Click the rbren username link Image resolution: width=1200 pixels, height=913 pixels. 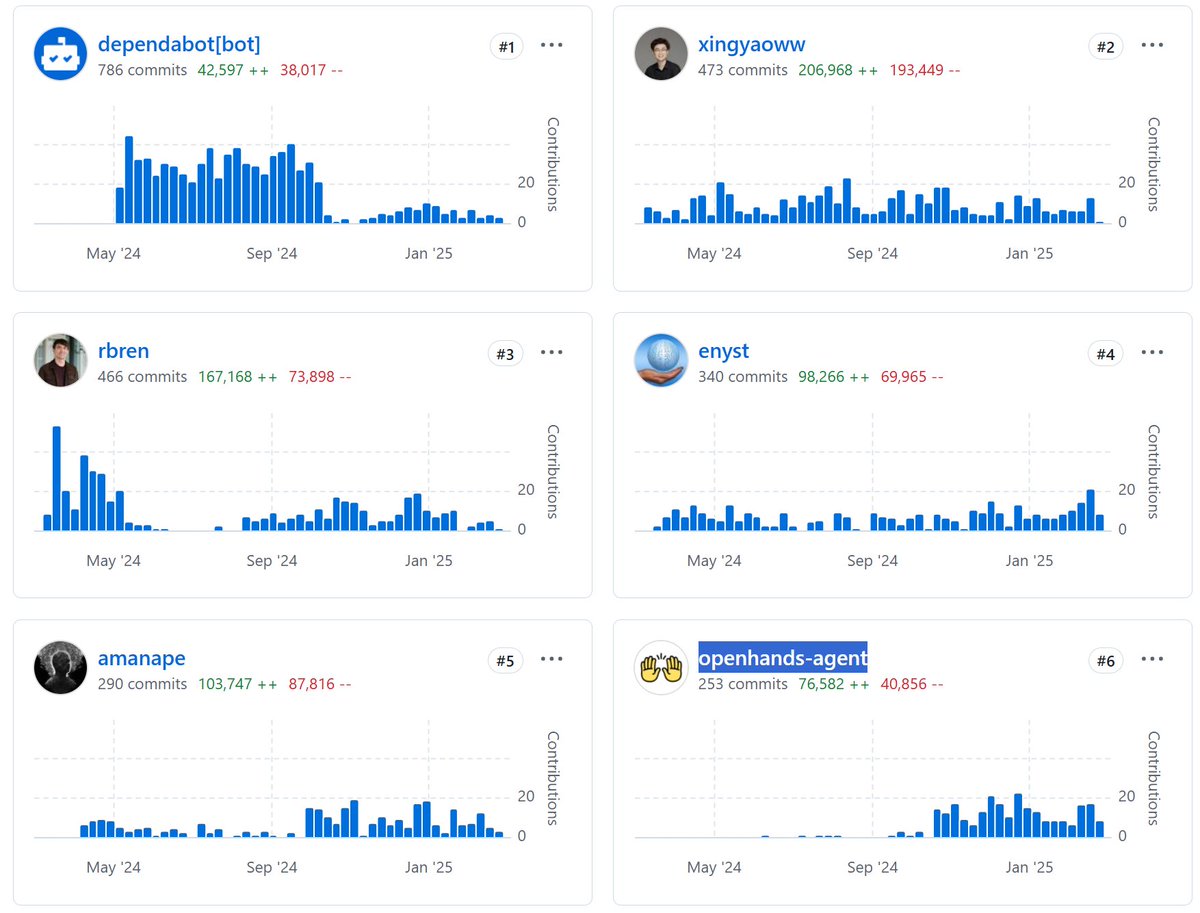click(x=123, y=351)
